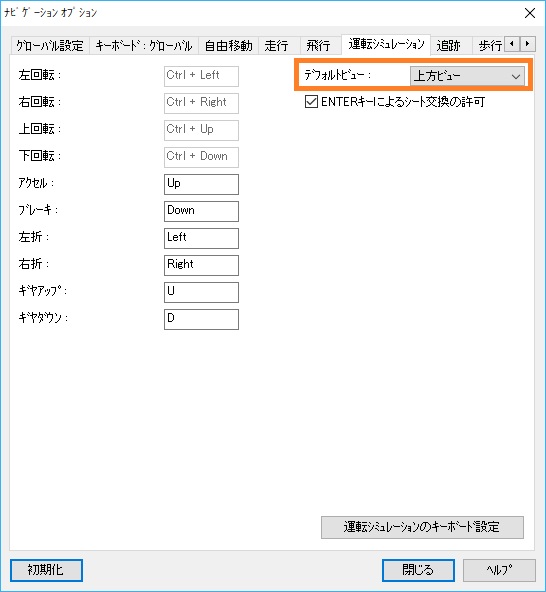Close the navigation options dialog with X
Screen dimensions: 546x592
(530, 13)
